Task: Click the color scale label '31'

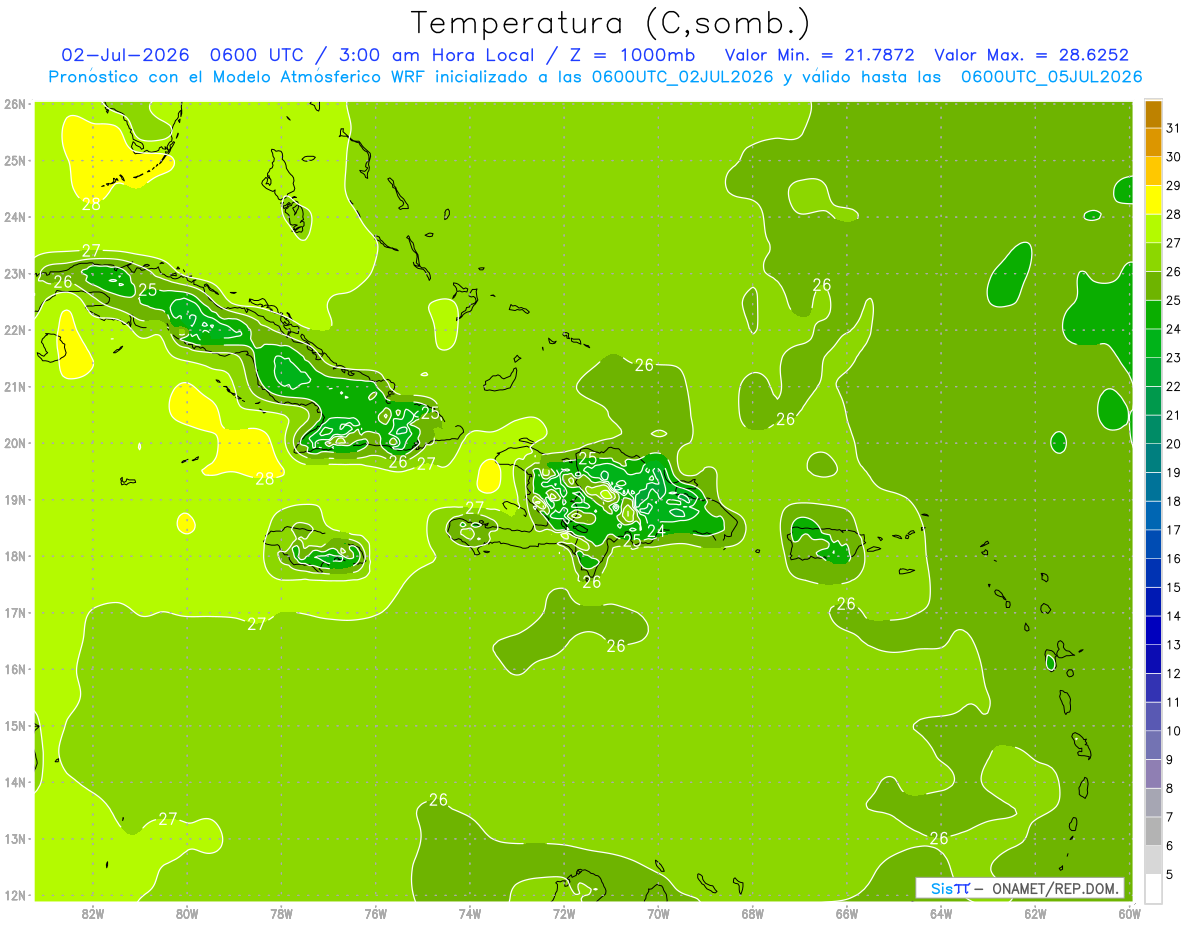Action: pyautogui.click(x=1174, y=129)
